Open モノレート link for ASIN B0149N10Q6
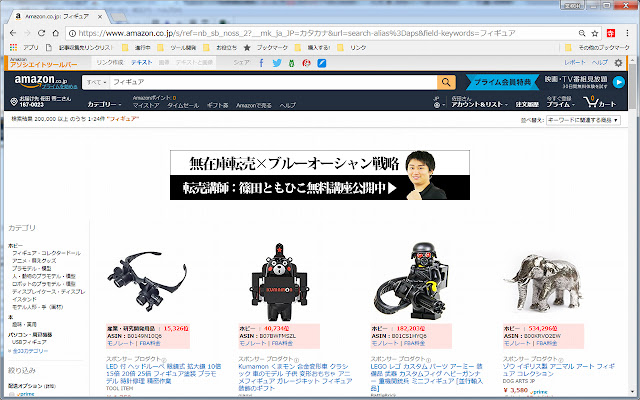640x400 pixels. click(x=120, y=343)
